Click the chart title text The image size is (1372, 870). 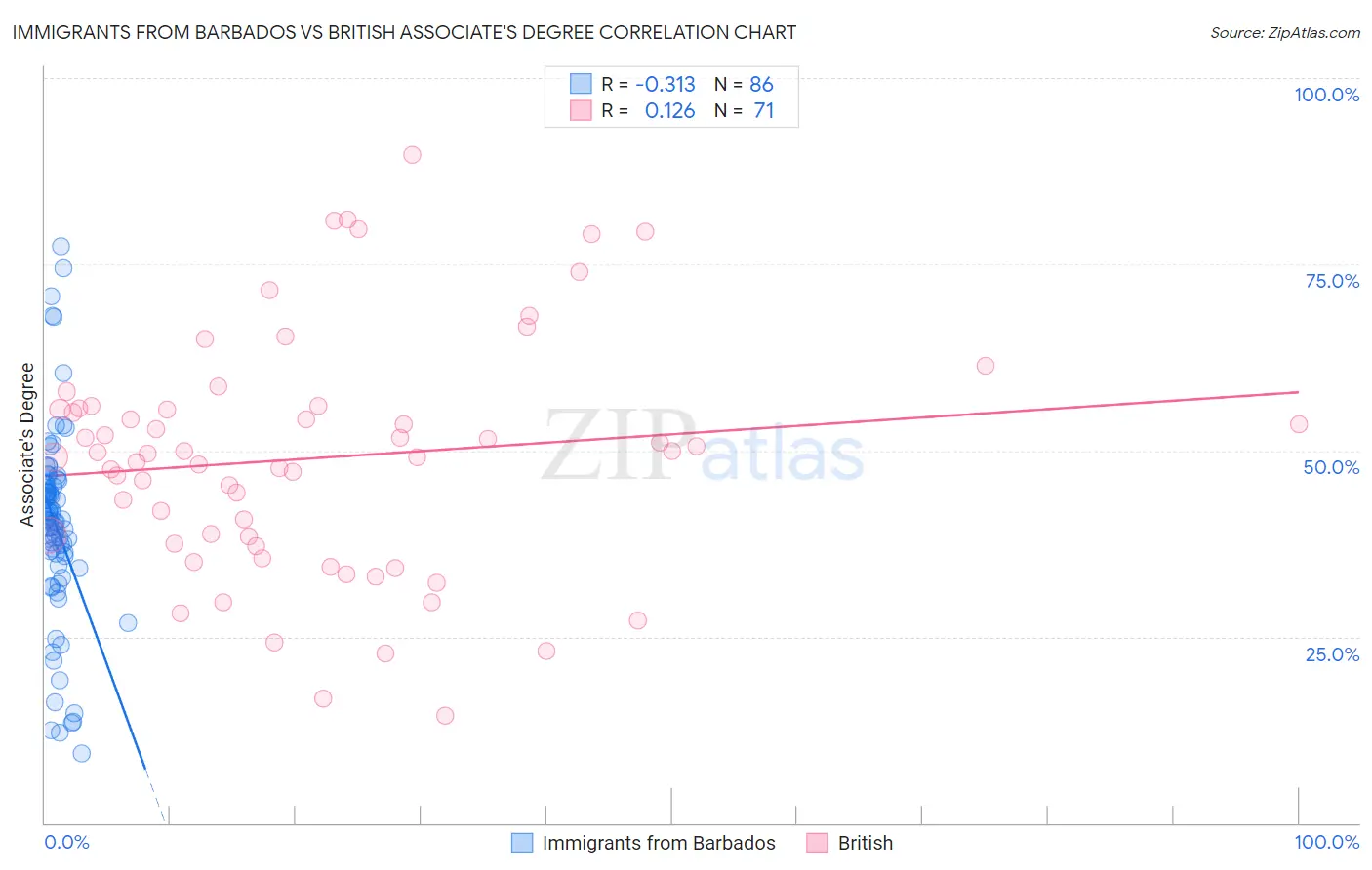(x=404, y=32)
